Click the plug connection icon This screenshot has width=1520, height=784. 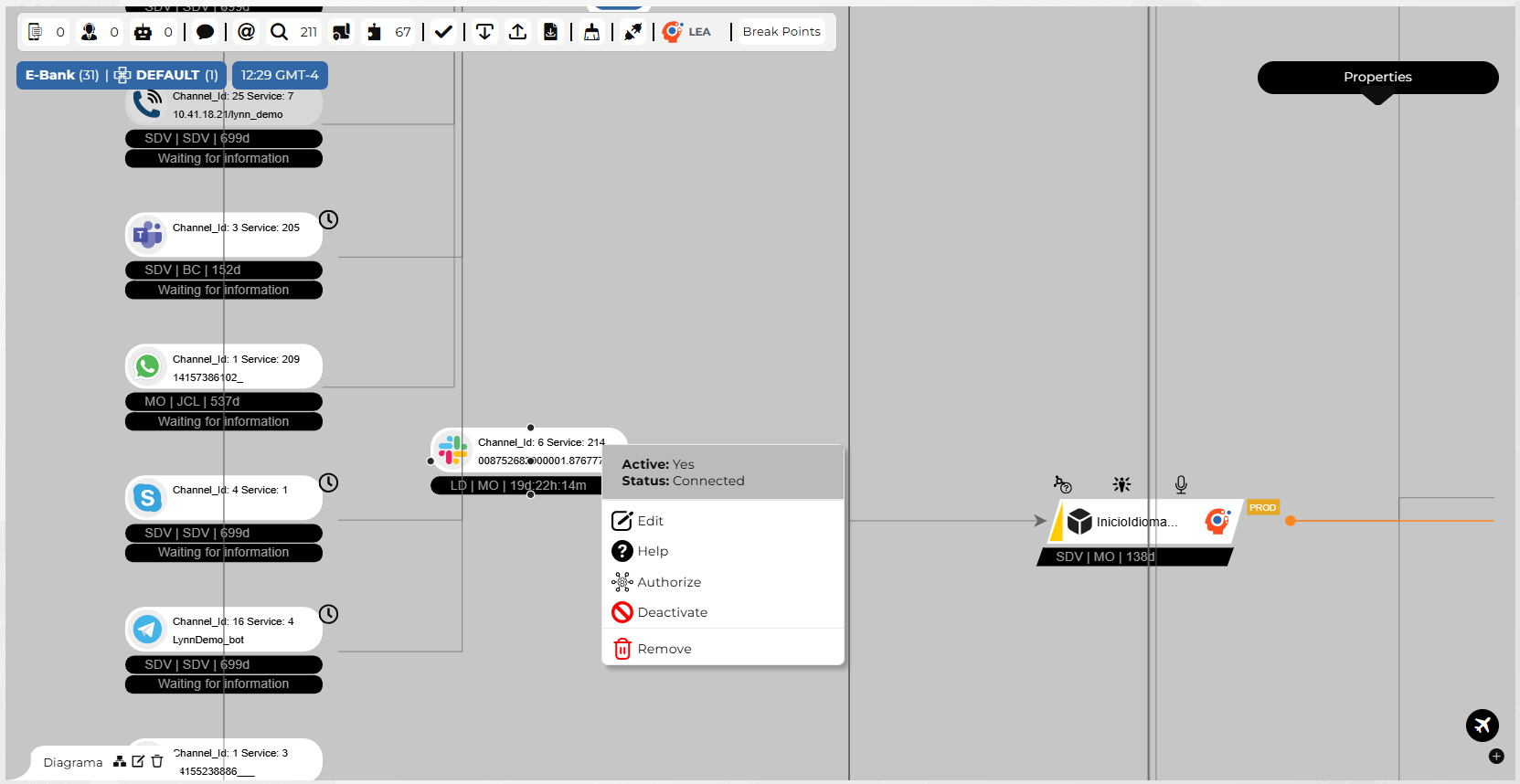pyautogui.click(x=632, y=32)
